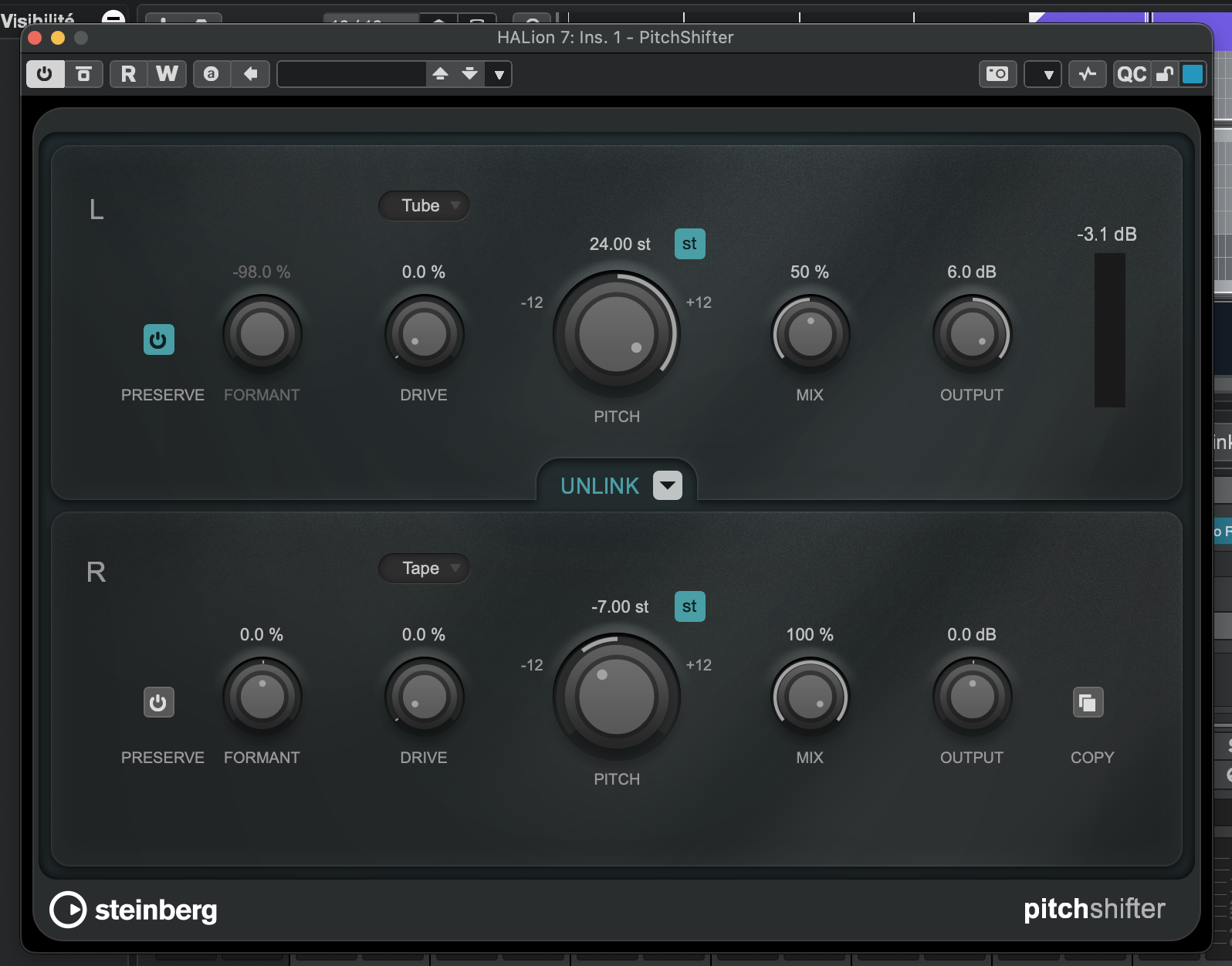The image size is (1232, 966).
Task: Click the copy A to B arrow icon
Action: click(250, 74)
